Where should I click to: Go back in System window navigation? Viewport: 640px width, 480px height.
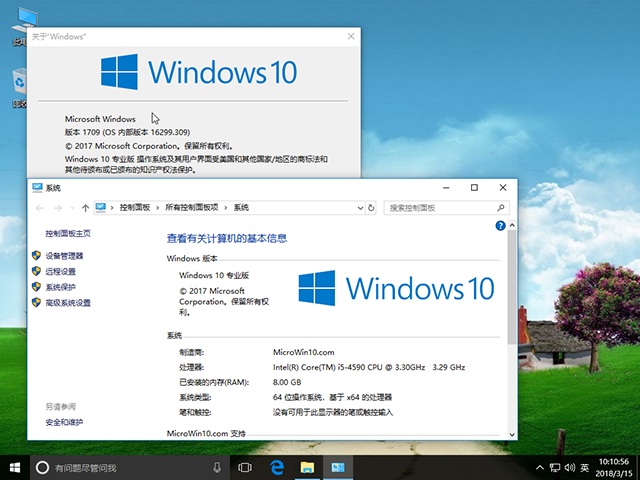(x=40, y=208)
